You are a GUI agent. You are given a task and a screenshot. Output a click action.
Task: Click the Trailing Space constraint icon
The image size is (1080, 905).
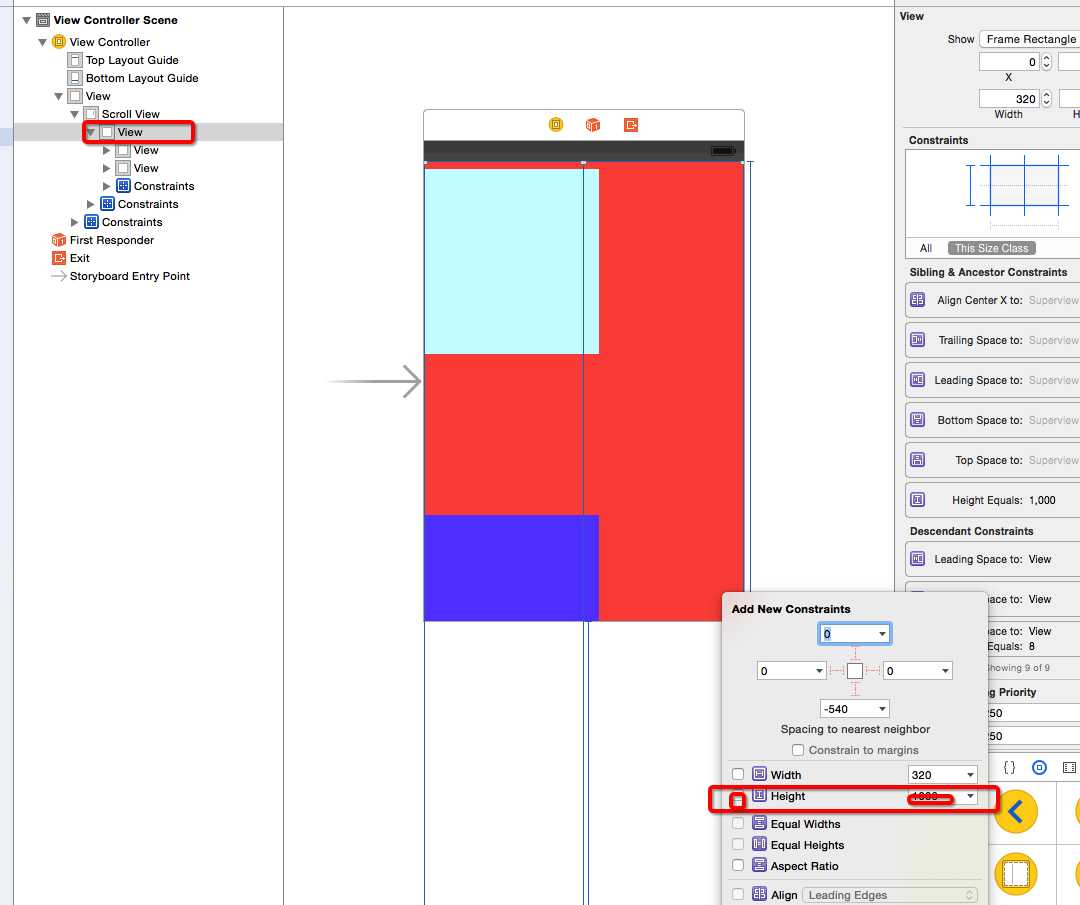917,340
